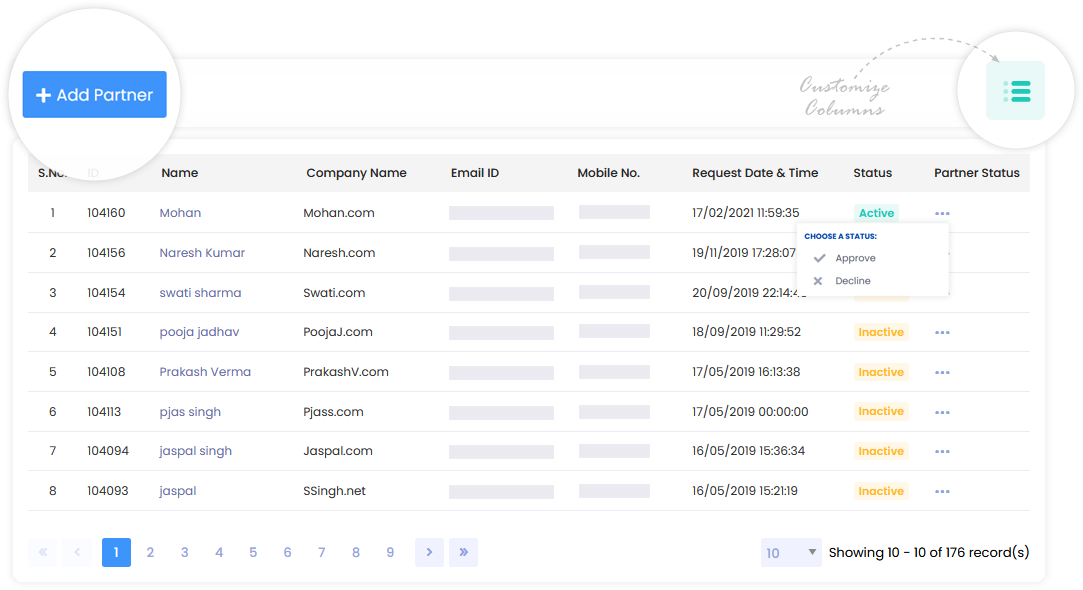The height and width of the screenshot is (590, 1083).
Task: Expand the records-per-page dropdown showing 10
Action: pos(791,552)
